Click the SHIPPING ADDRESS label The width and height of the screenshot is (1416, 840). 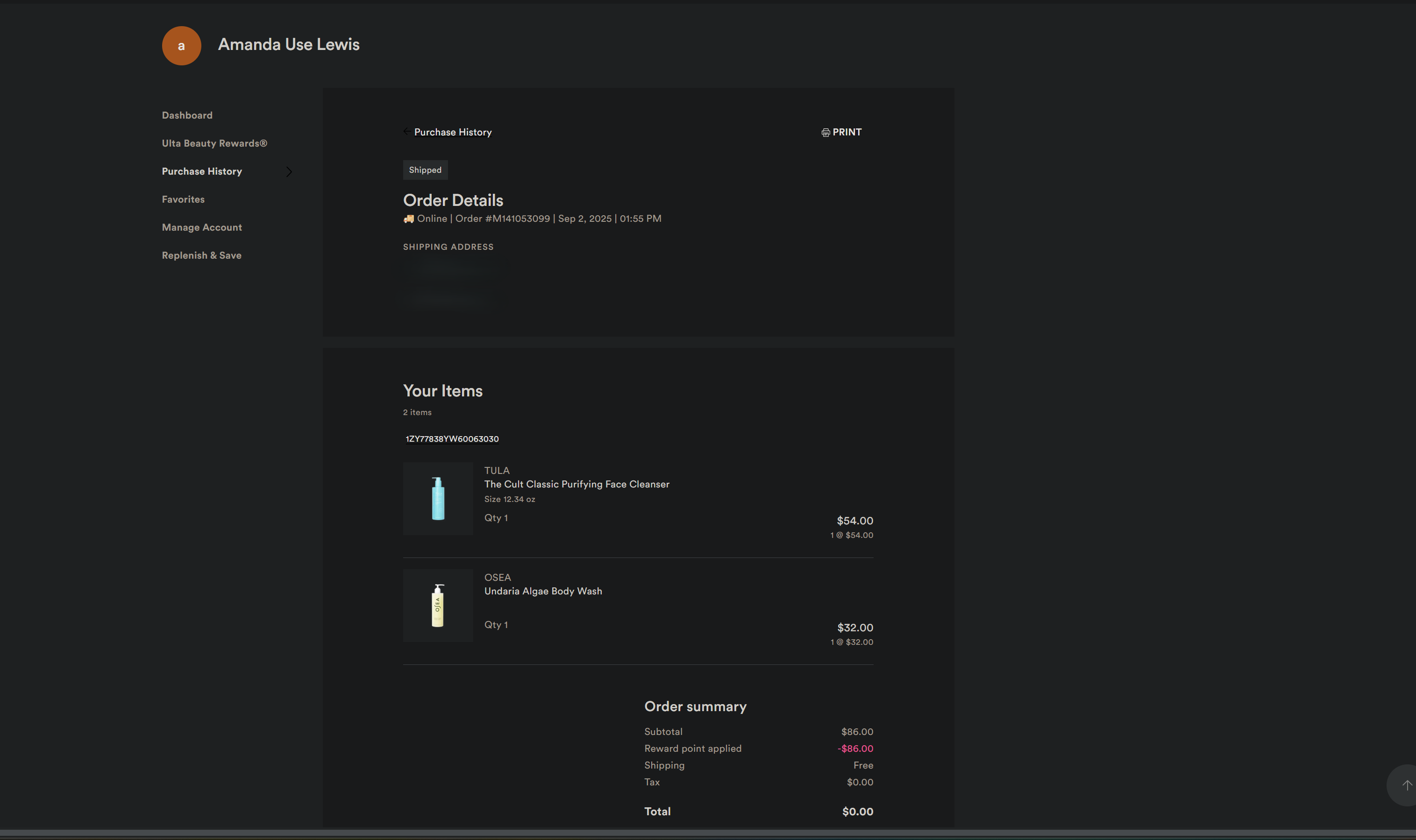point(448,247)
